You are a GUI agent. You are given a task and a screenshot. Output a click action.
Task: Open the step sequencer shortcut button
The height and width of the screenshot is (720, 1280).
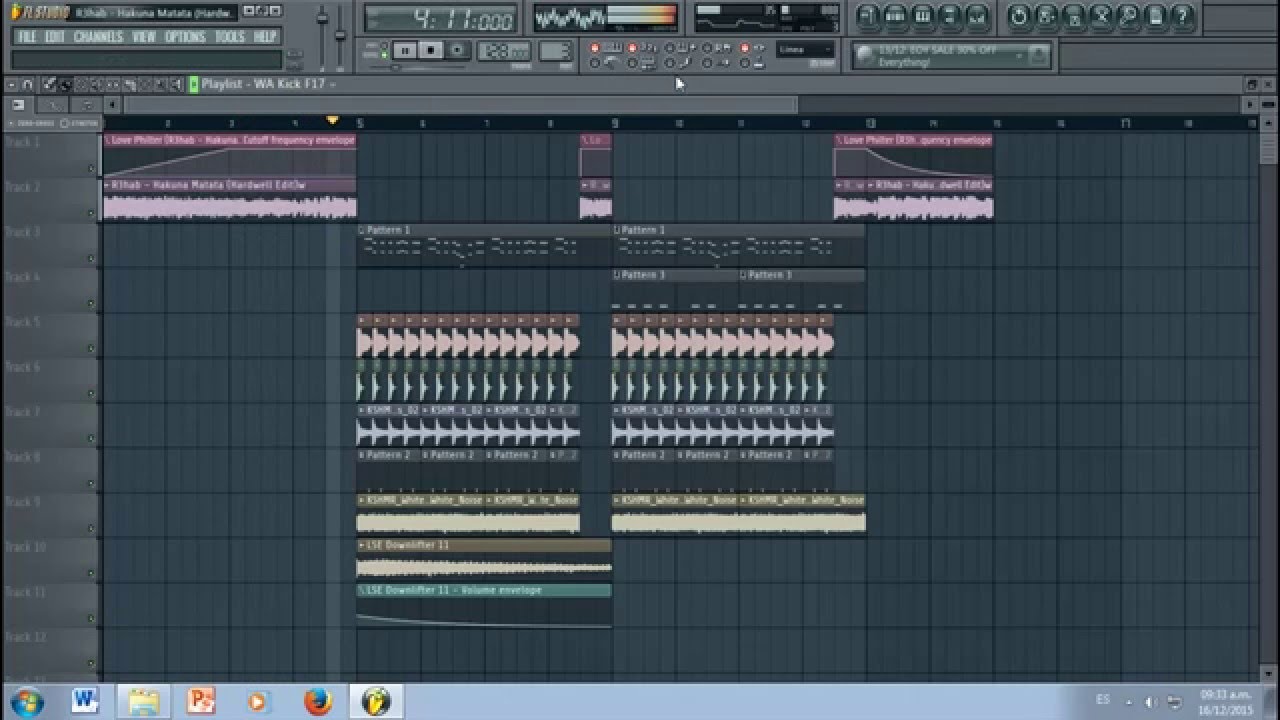(x=895, y=15)
